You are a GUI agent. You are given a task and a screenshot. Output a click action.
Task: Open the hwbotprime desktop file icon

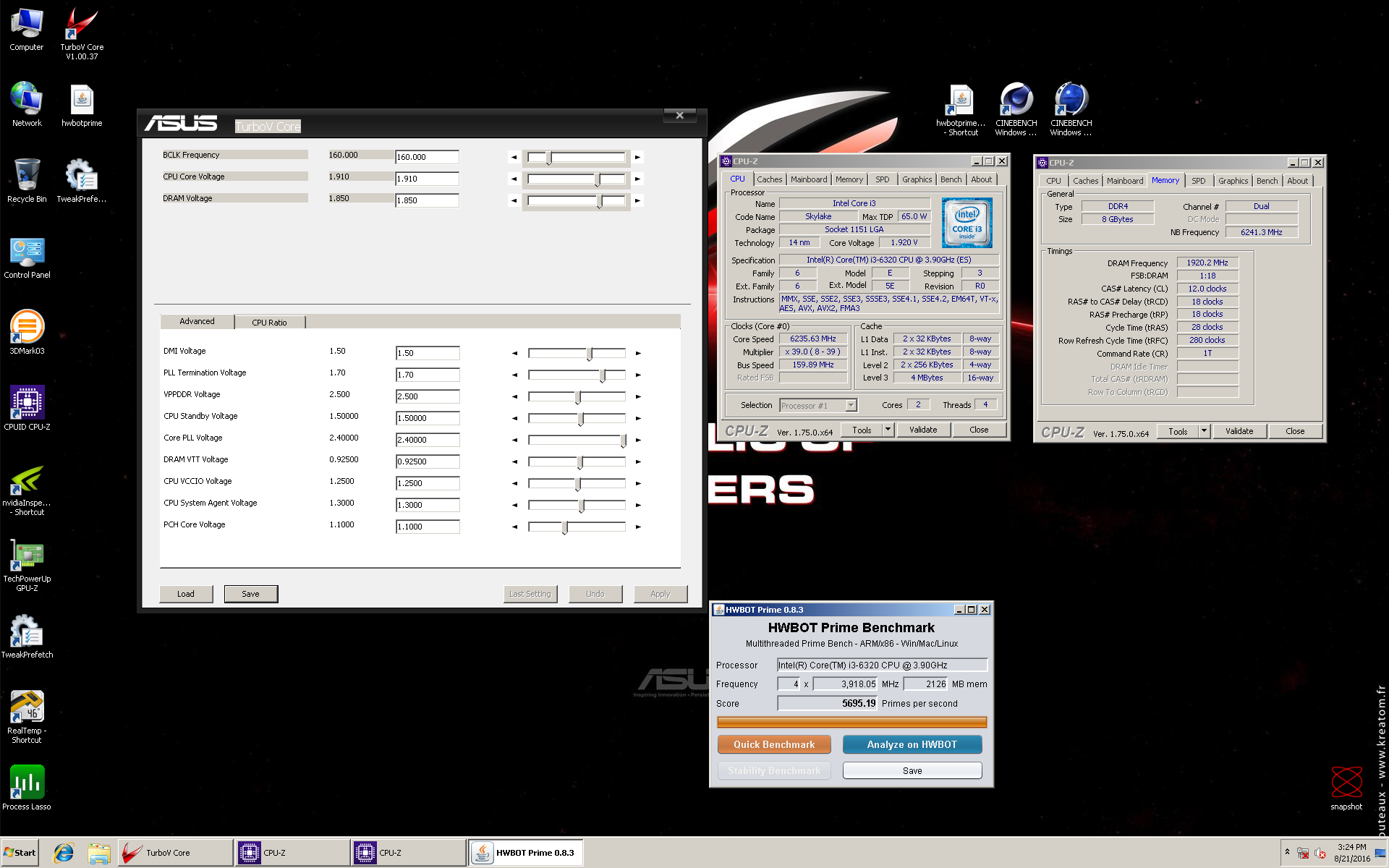coord(82,105)
